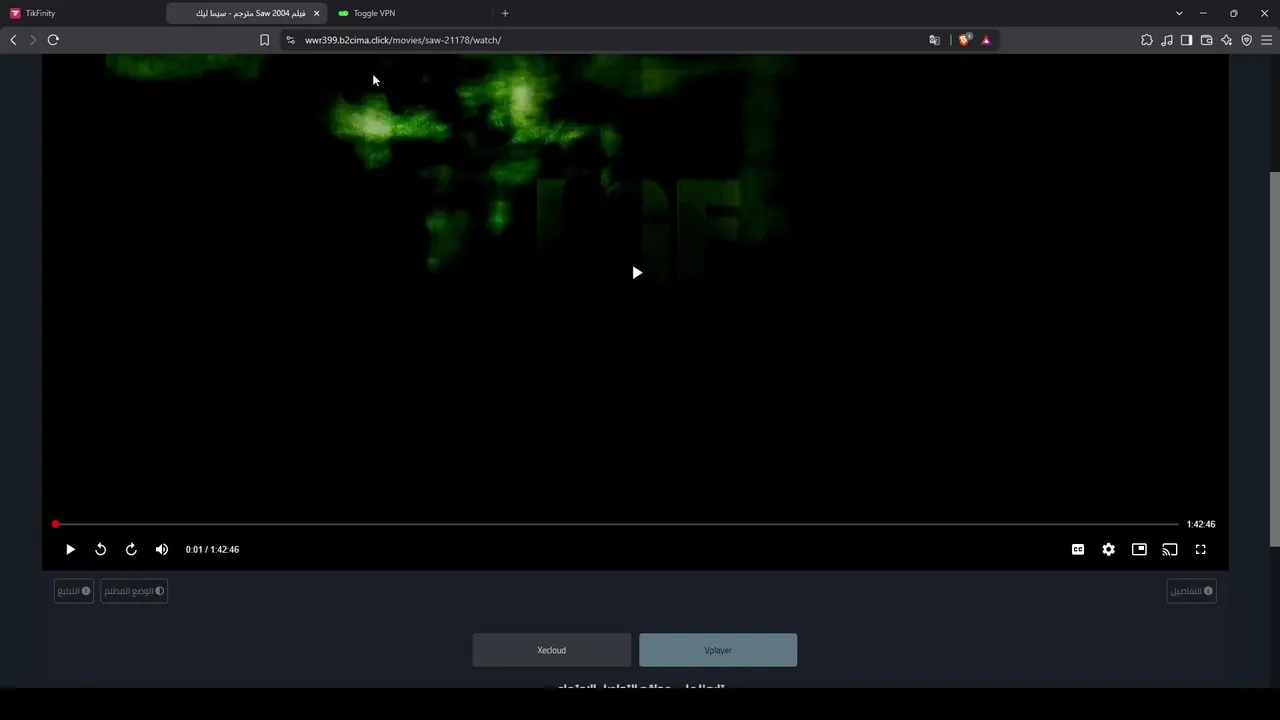
Task: Select the Xecloud server button
Action: tap(552, 650)
